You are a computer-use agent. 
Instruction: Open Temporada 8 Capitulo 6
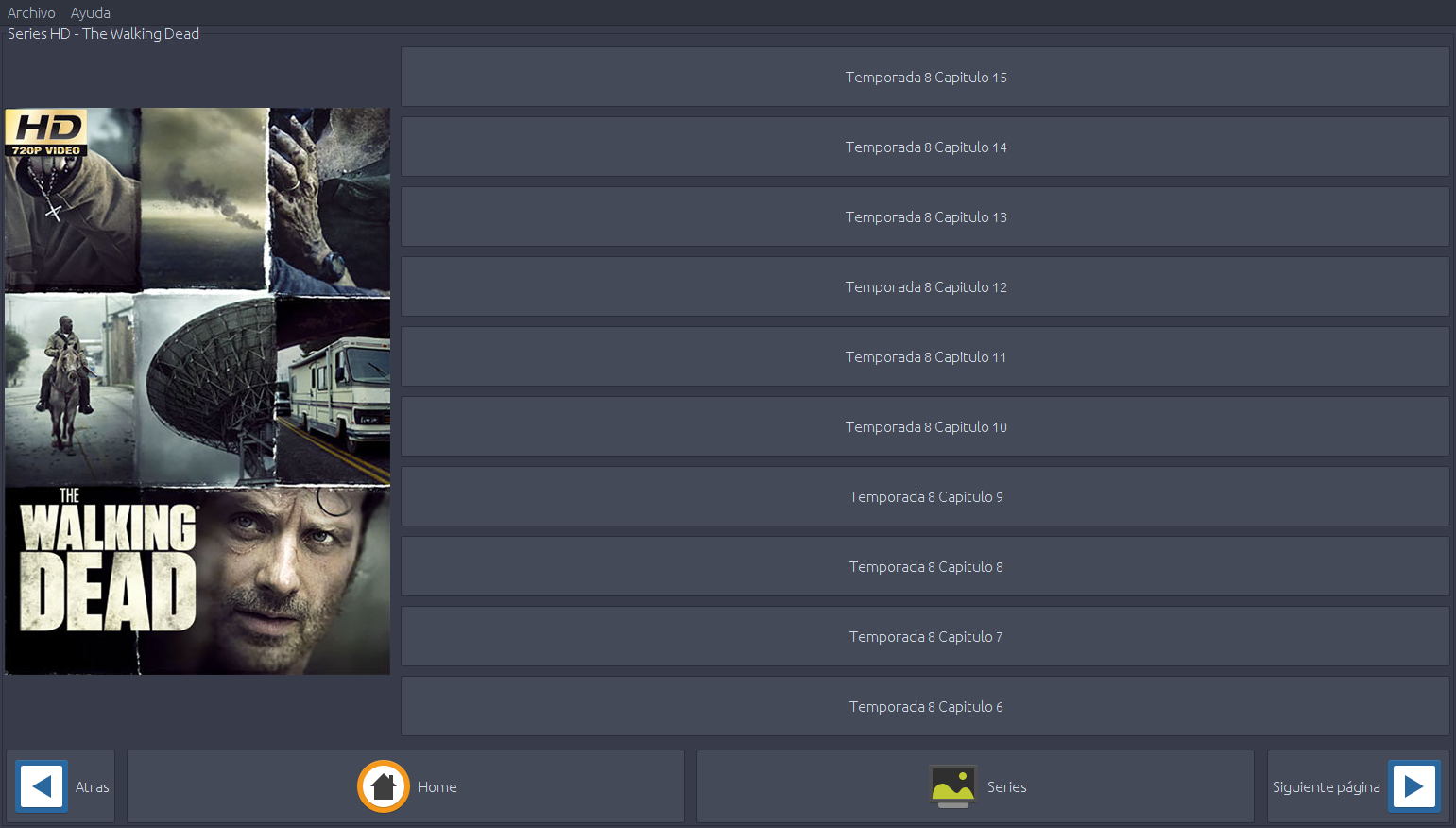tap(925, 706)
